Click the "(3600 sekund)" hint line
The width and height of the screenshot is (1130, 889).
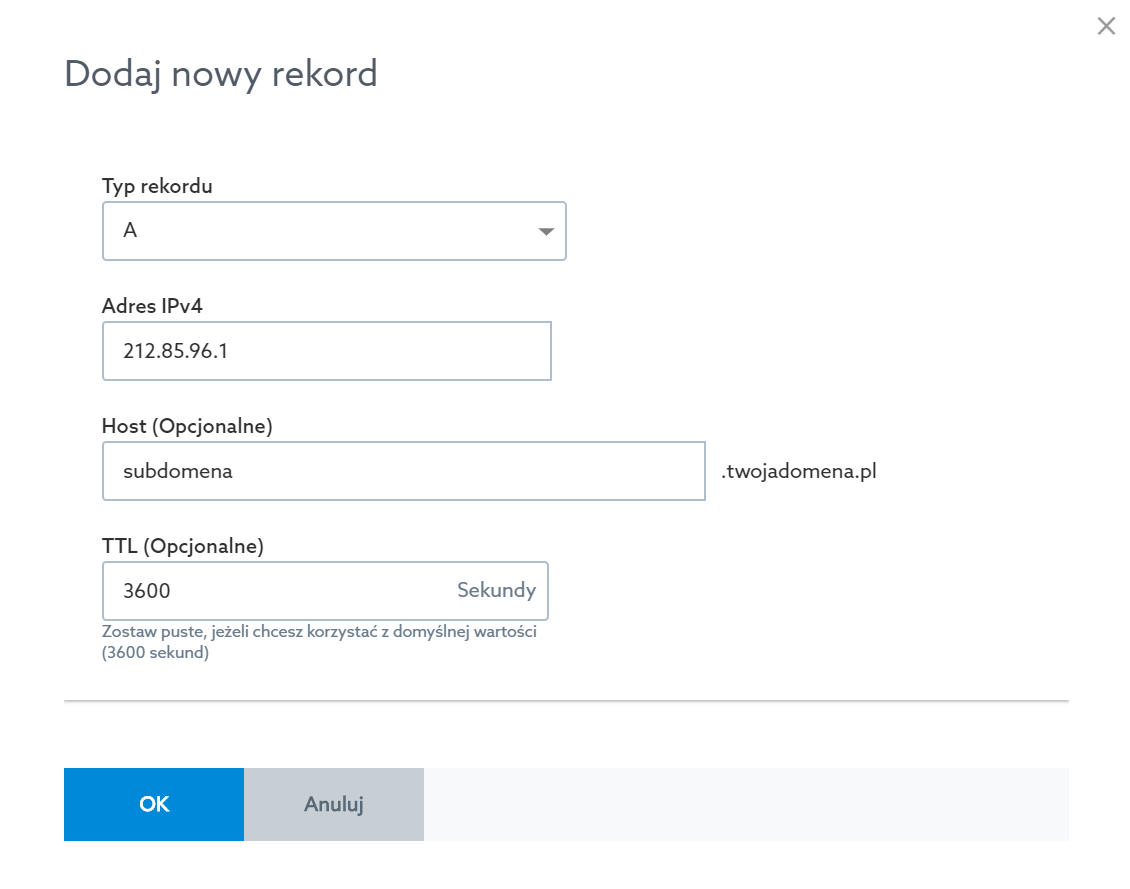[155, 654]
